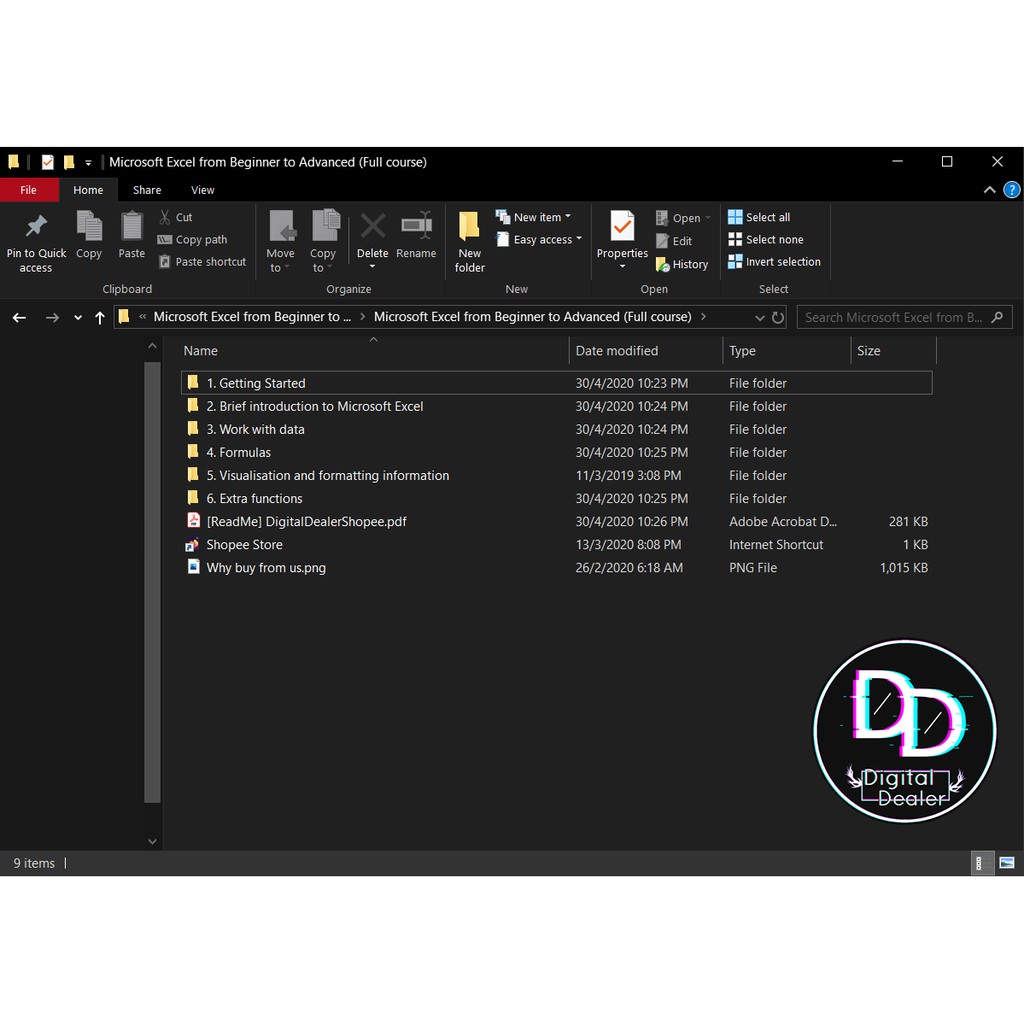Viewport: 1024px width, 1024px height.
Task: Go forward with the right arrow
Action: pyautogui.click(x=52, y=317)
